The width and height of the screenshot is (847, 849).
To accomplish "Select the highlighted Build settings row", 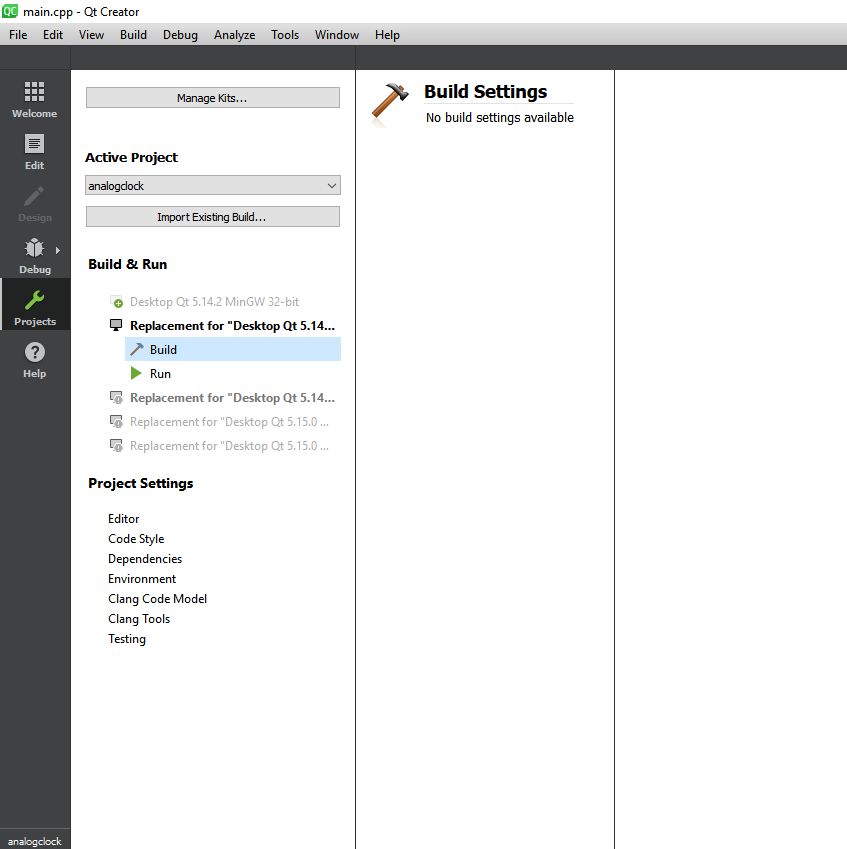I will [233, 349].
